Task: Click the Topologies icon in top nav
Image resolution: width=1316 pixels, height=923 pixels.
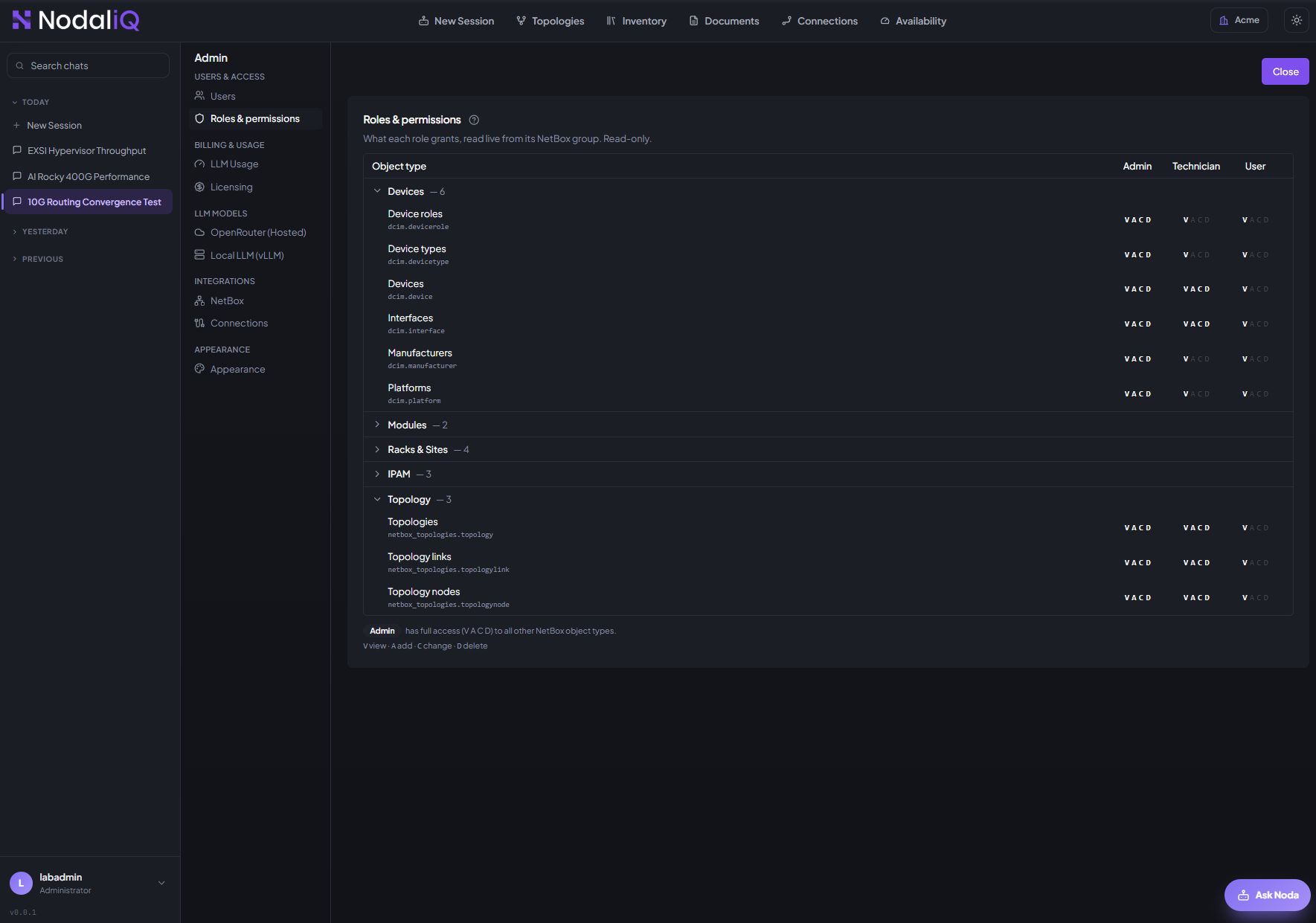Action: pos(521,21)
